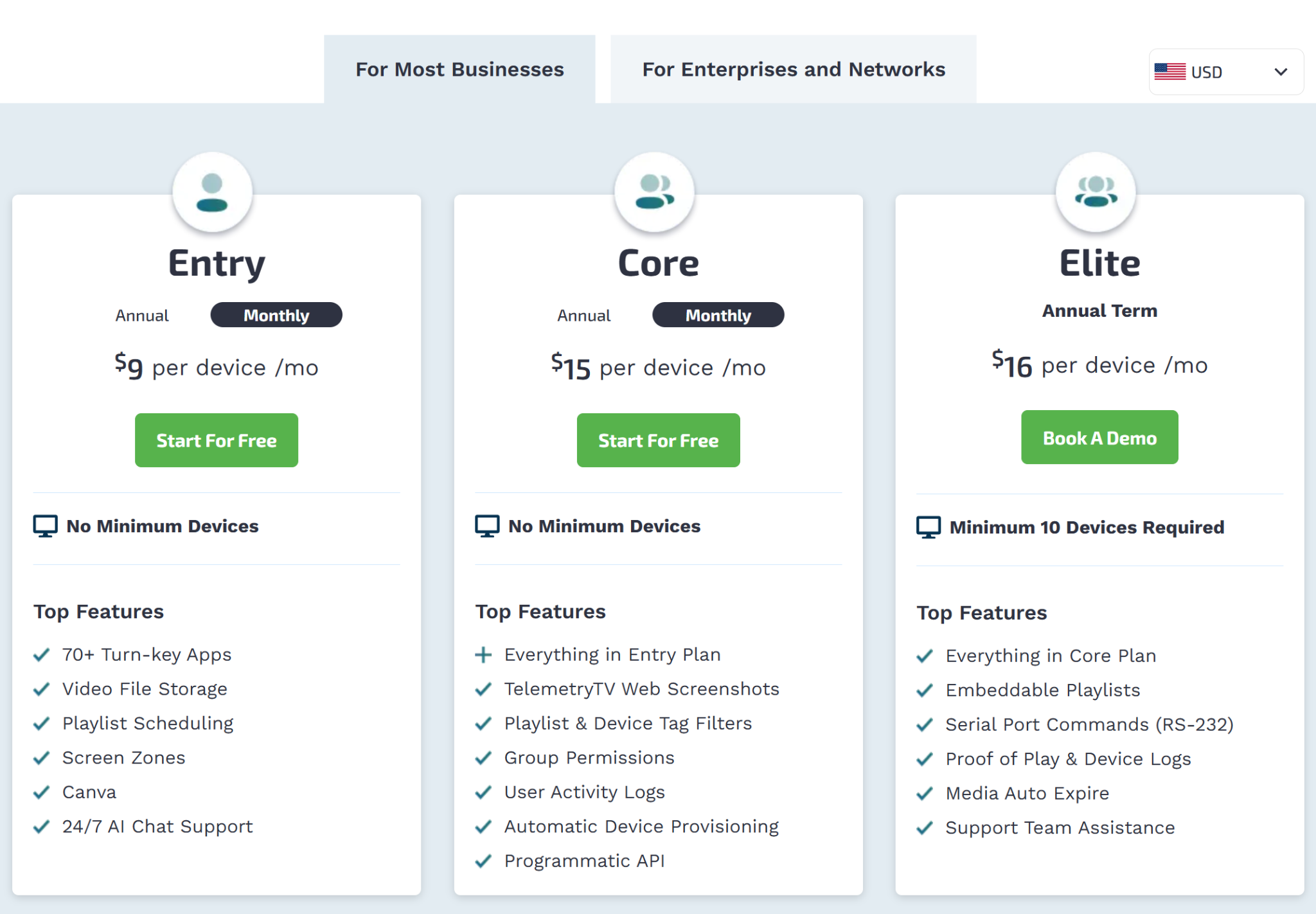Screen dimensions: 1316x914
Task: Click the plus icon beside Everything in Entry Plan
Action: click(483, 655)
